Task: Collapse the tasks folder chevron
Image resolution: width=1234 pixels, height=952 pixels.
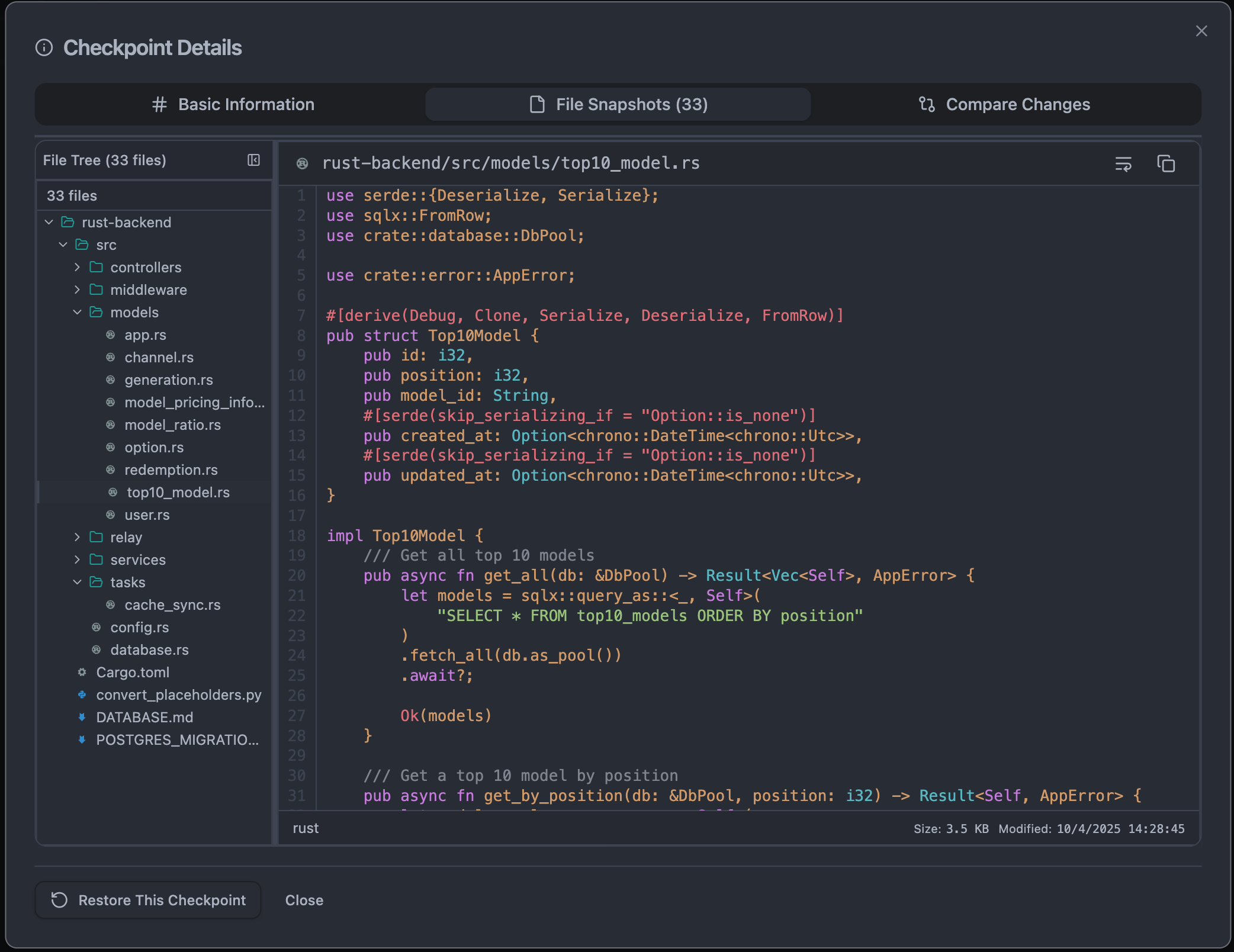Action: click(x=77, y=582)
